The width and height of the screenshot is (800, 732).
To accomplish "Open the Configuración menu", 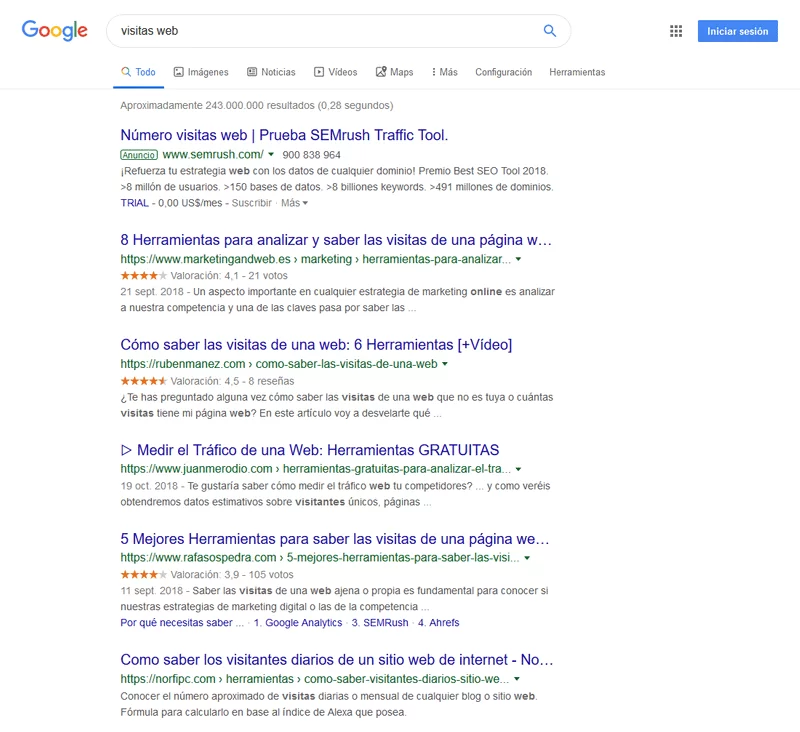I will tap(504, 72).
